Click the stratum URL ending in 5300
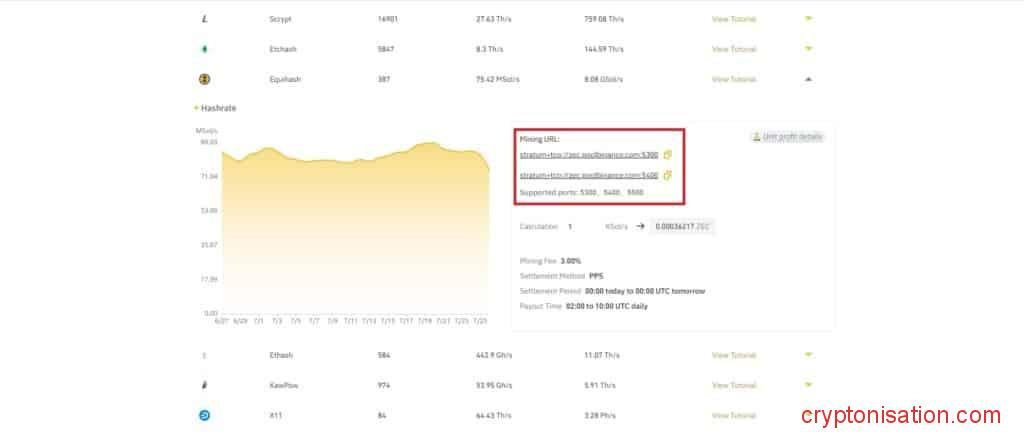This screenshot has height=438, width=1024. tap(588, 155)
